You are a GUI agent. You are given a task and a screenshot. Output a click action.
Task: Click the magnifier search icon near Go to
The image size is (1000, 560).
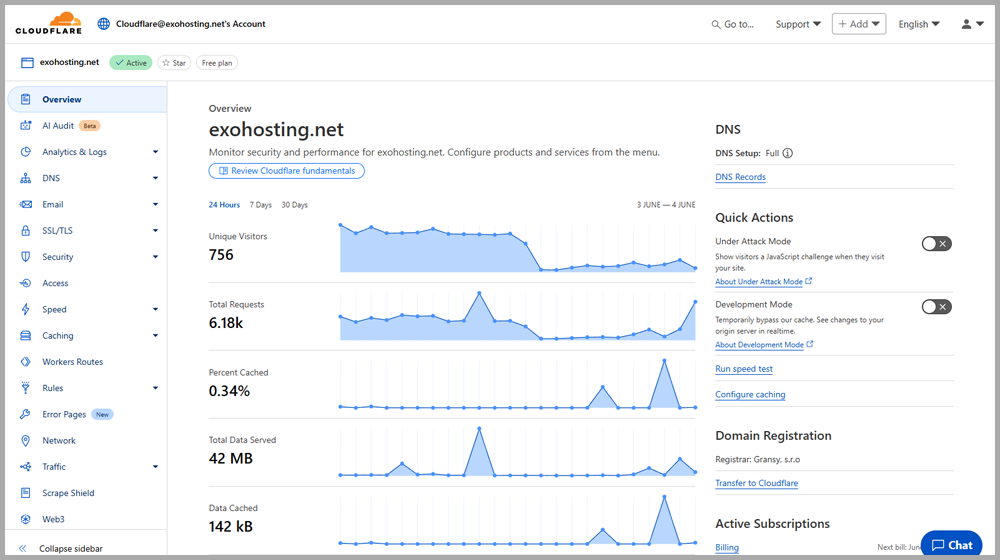716,24
